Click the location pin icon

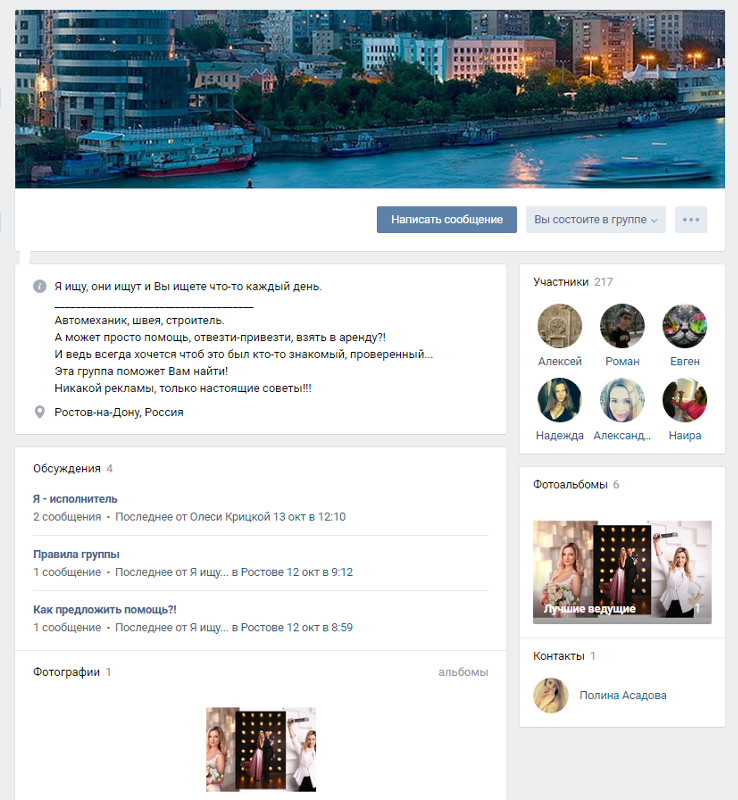point(39,412)
